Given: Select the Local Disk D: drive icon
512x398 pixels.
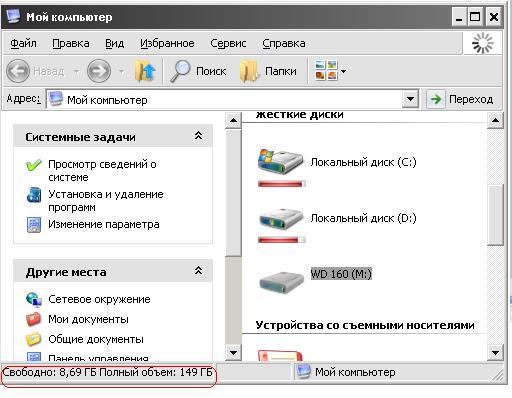Looking at the screenshot, I should 281,218.
